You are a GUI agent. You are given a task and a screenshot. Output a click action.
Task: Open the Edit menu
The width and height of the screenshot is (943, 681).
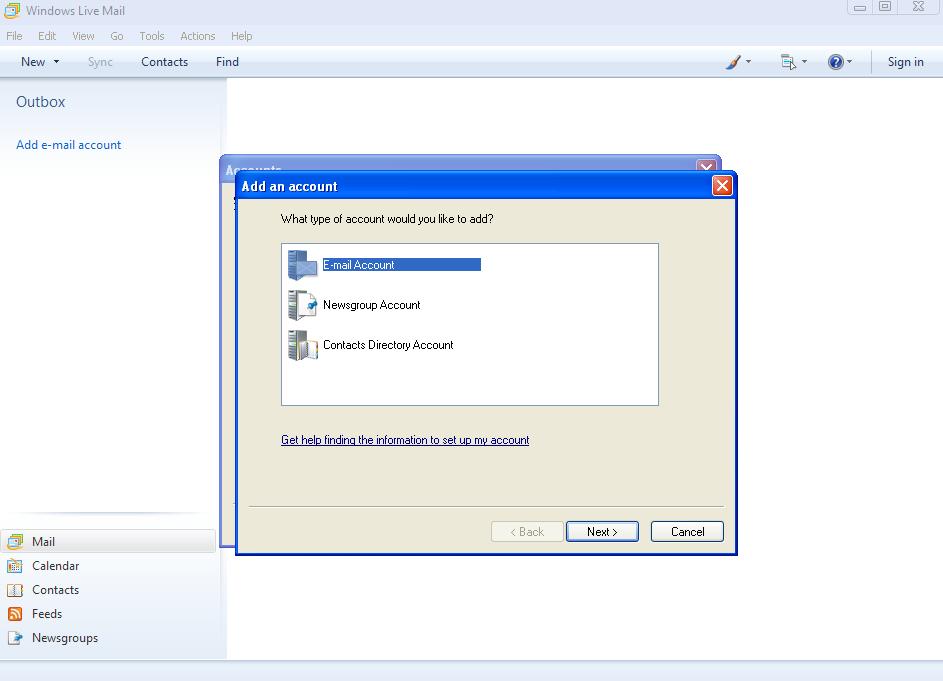pyautogui.click(x=47, y=36)
